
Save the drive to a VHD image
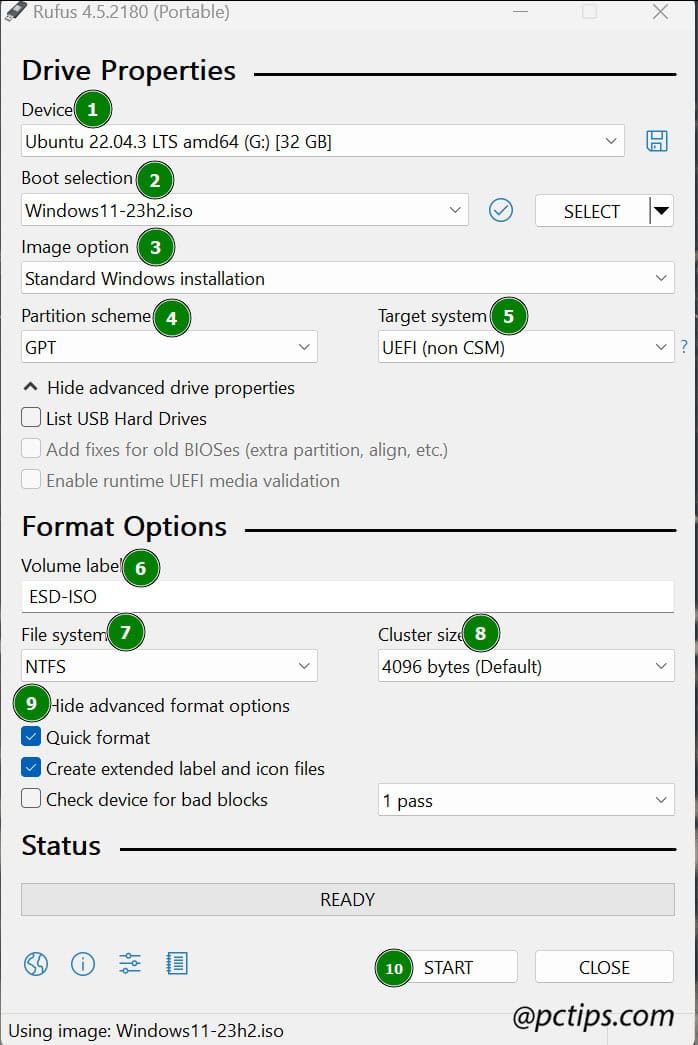657,141
